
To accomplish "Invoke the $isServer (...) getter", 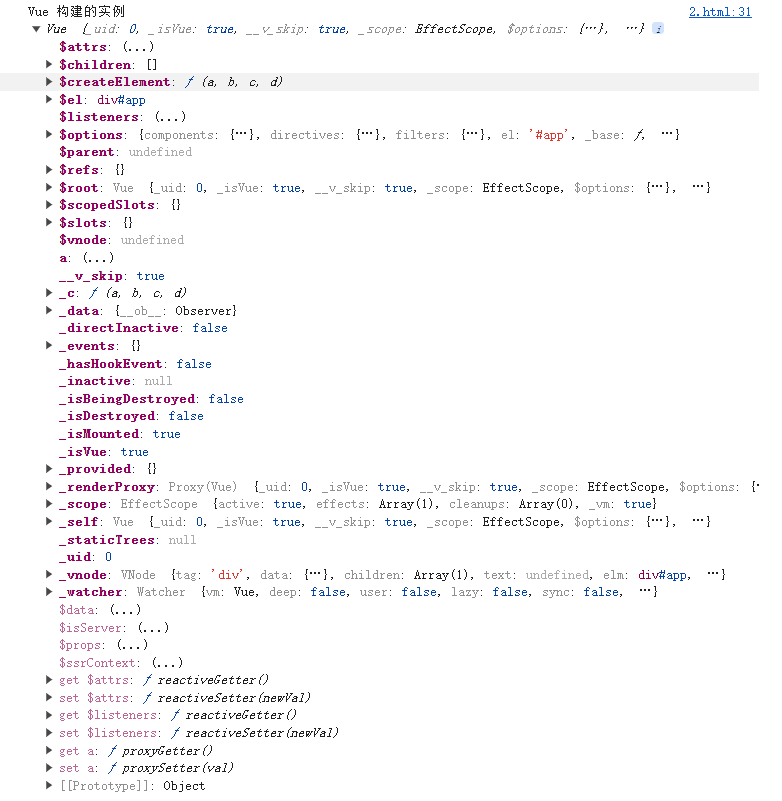I will coord(153,627).
